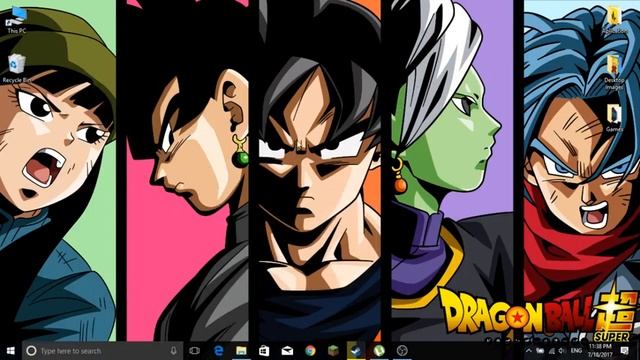Open the network tray icon
Screen dimensions: 640x360
tap(552, 351)
